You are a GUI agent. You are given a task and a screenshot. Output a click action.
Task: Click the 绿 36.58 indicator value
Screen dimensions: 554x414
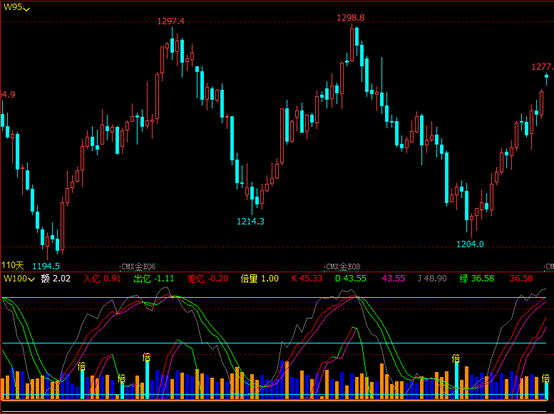click(477, 279)
